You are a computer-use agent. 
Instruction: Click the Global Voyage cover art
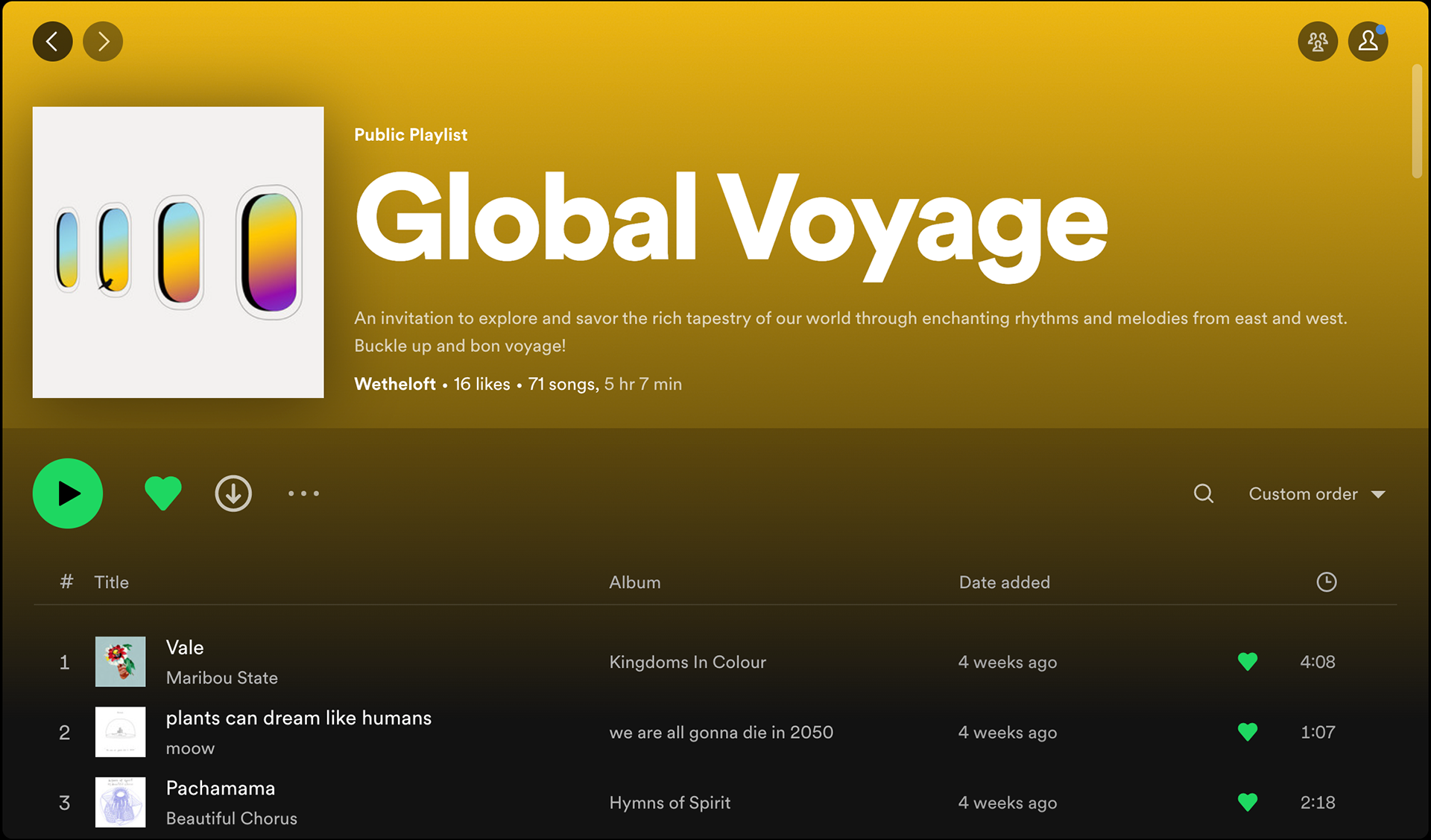click(178, 252)
